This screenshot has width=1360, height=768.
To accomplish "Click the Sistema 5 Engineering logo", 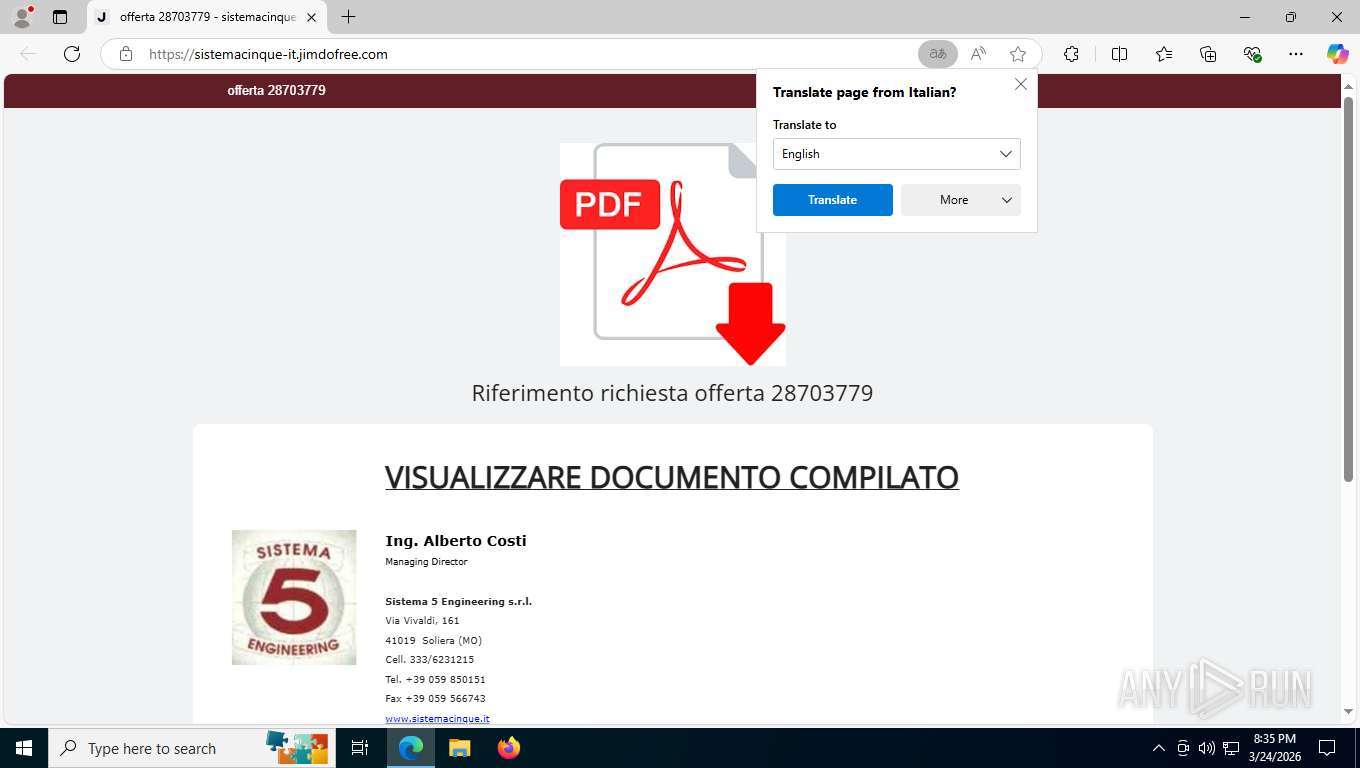I will click(294, 597).
